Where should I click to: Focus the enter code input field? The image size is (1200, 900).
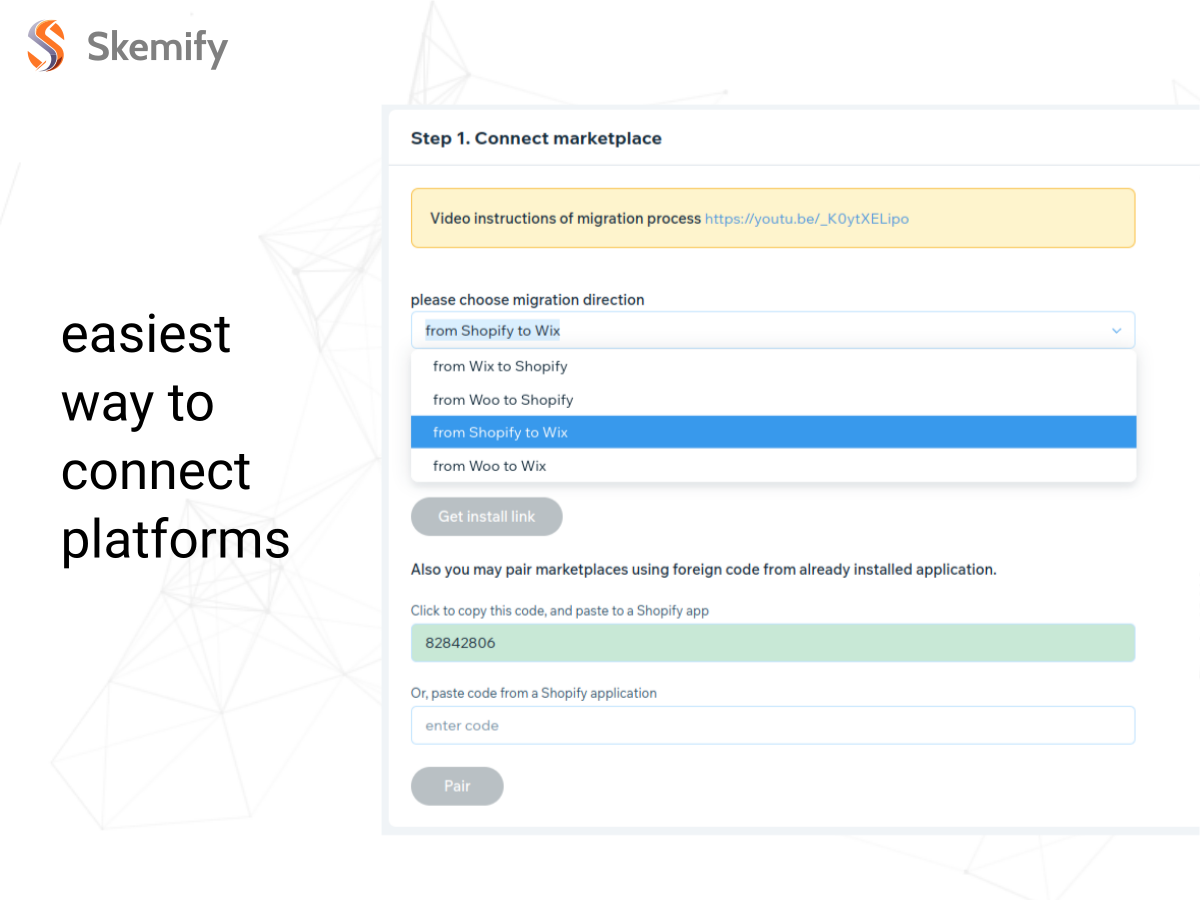pos(773,725)
